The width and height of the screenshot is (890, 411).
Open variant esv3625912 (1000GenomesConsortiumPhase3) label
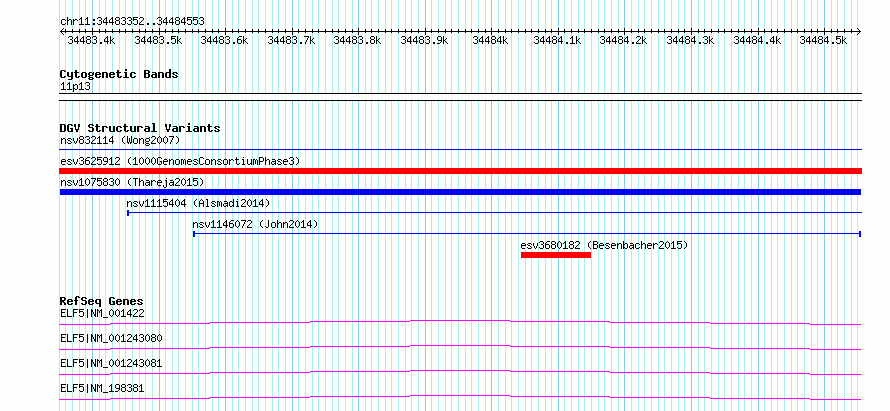180,161
